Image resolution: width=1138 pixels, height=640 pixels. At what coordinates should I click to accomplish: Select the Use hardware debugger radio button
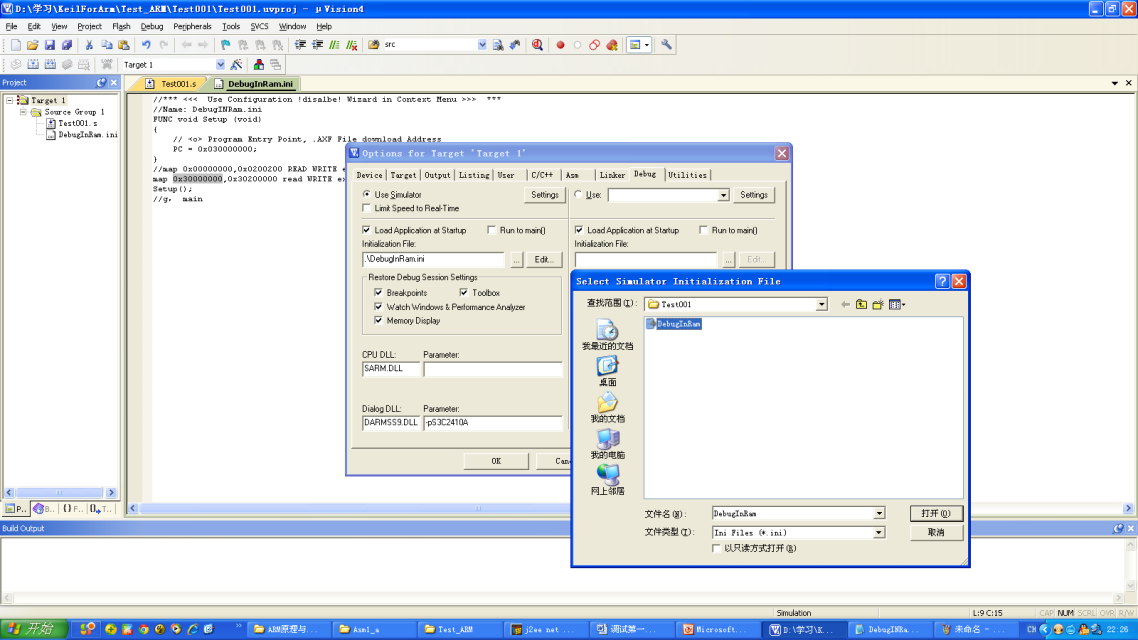click(578, 194)
